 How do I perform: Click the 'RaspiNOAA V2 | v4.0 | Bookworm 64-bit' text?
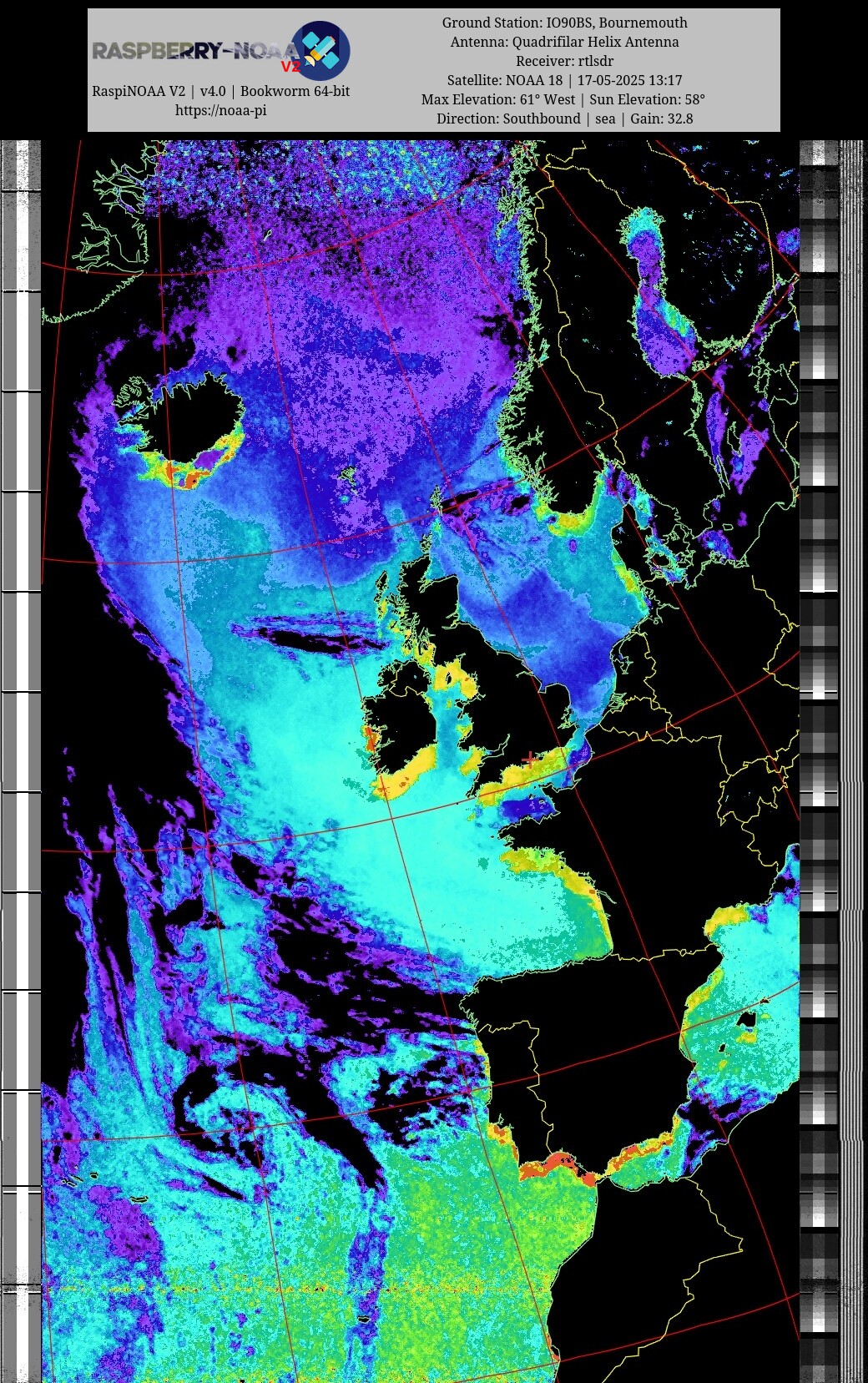[221, 91]
